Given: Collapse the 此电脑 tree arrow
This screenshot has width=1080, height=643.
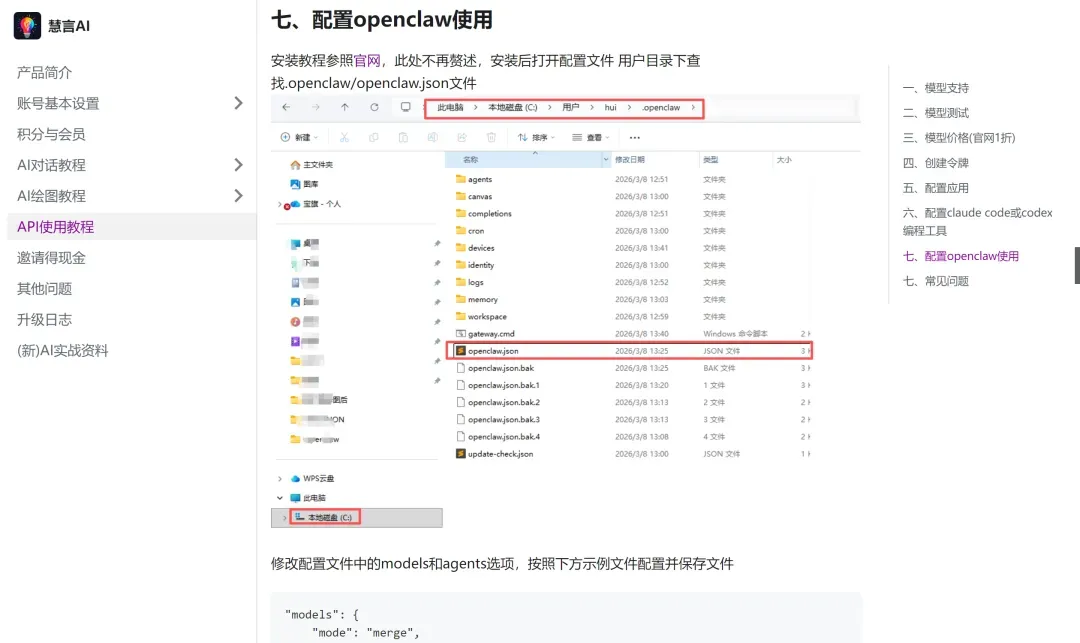Looking at the screenshot, I should pos(280,498).
